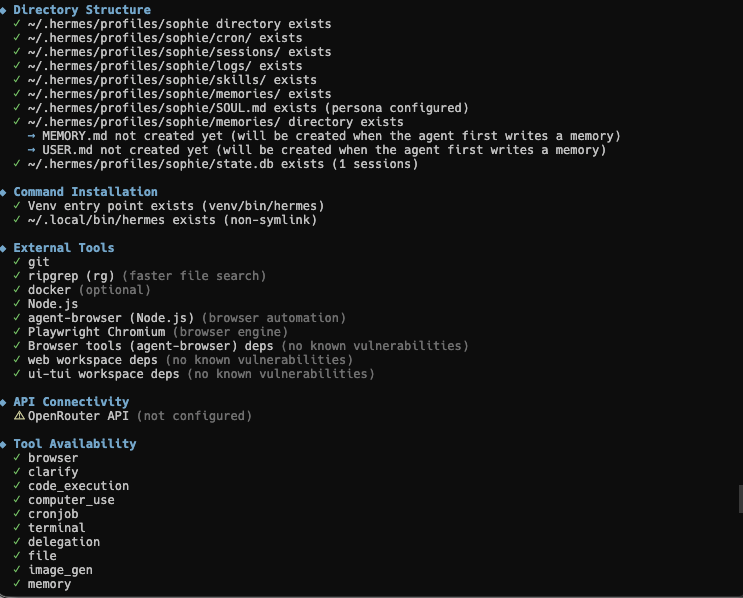Image resolution: width=743 pixels, height=598 pixels.
Task: Click the ripgrep (rg) text
Action: tap(71, 276)
